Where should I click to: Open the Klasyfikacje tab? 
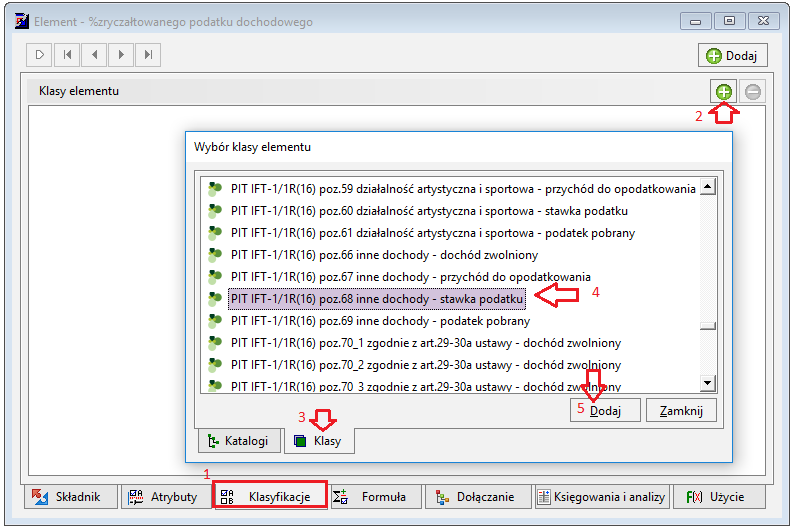tap(270, 497)
